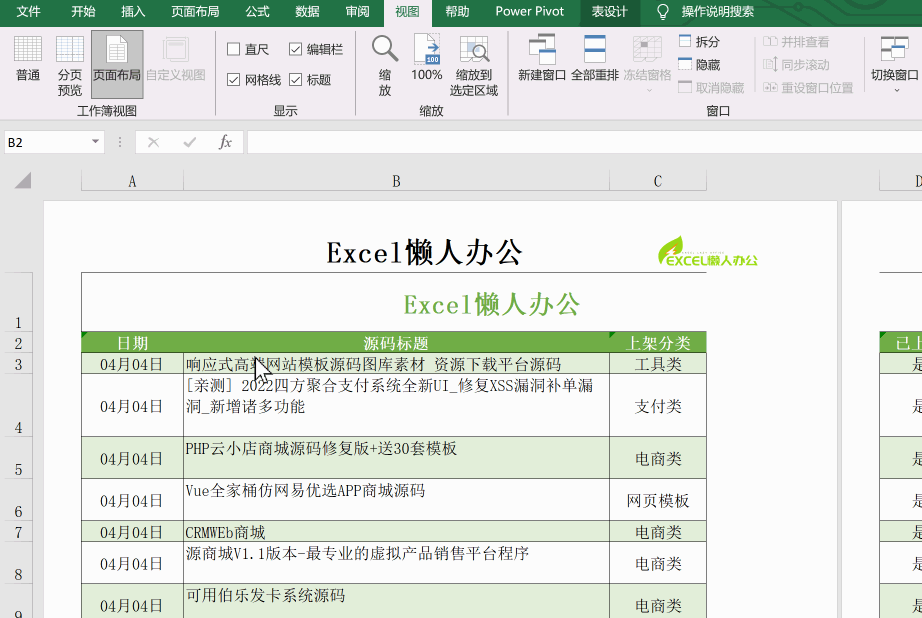Click the Split (拆分) window icon

[x=685, y=41]
